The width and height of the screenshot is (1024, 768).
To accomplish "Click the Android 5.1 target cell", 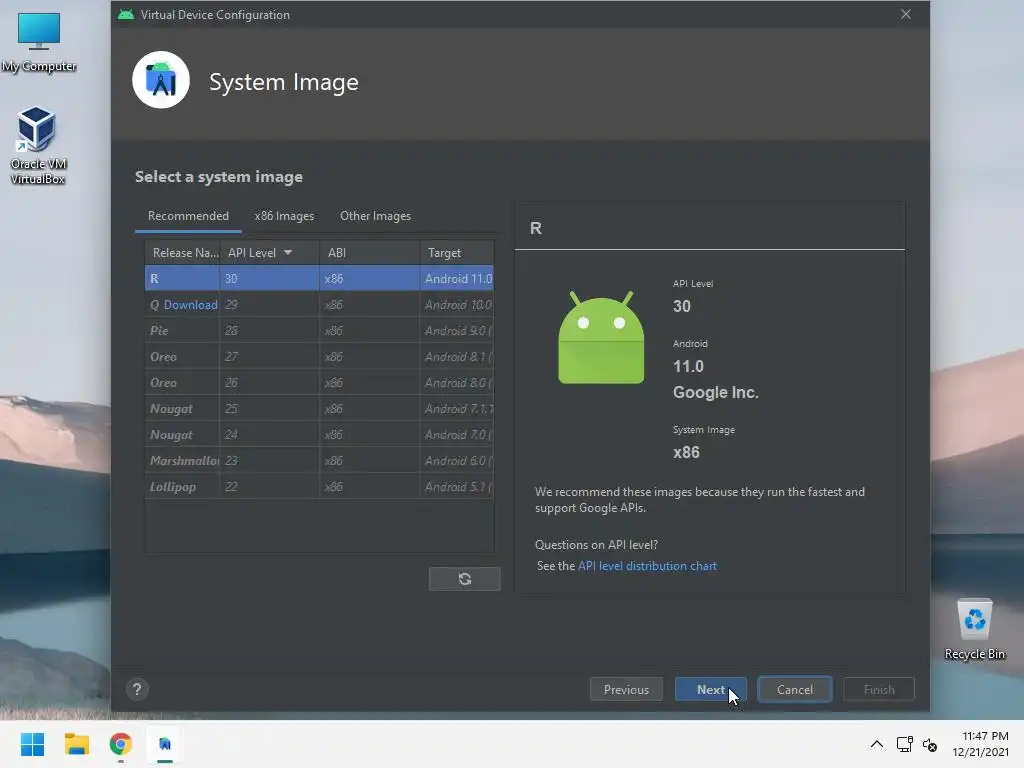I will pos(457,487).
